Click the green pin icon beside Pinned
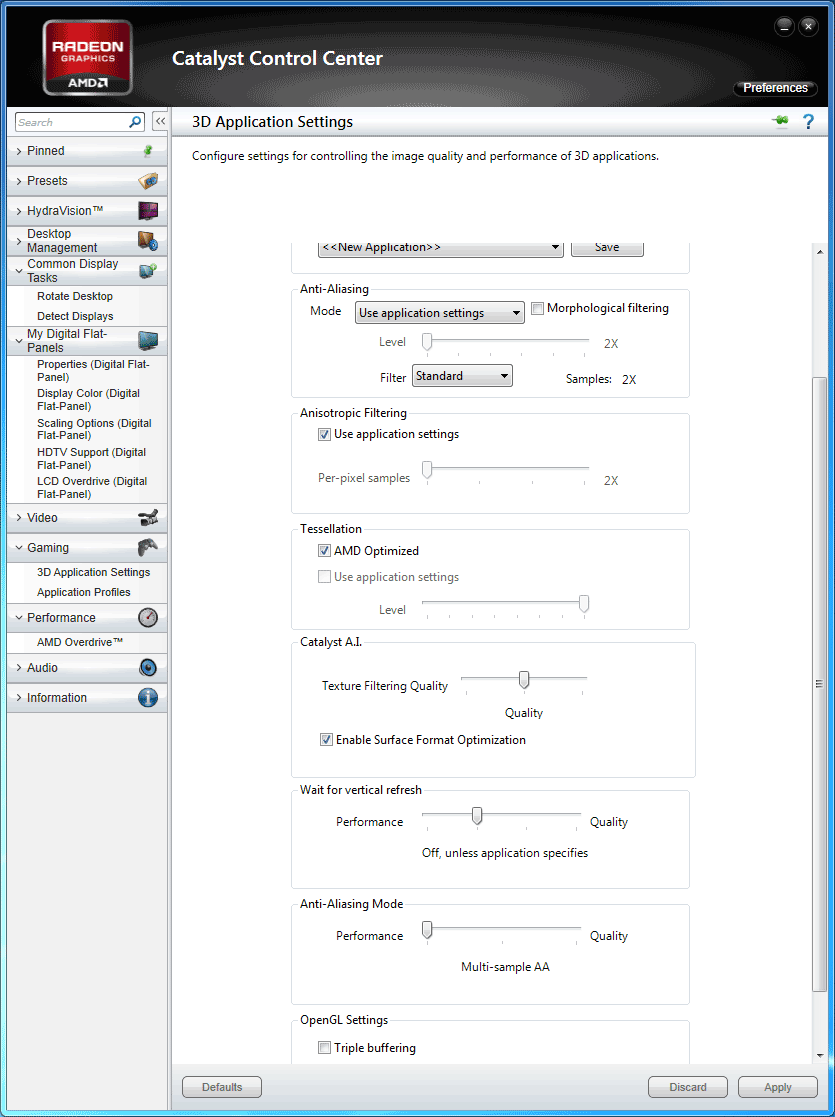 [x=148, y=151]
